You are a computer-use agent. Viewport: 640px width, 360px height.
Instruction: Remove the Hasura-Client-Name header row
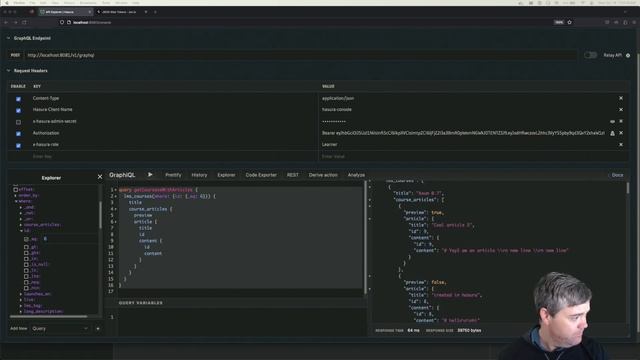pyautogui.click(x=621, y=109)
